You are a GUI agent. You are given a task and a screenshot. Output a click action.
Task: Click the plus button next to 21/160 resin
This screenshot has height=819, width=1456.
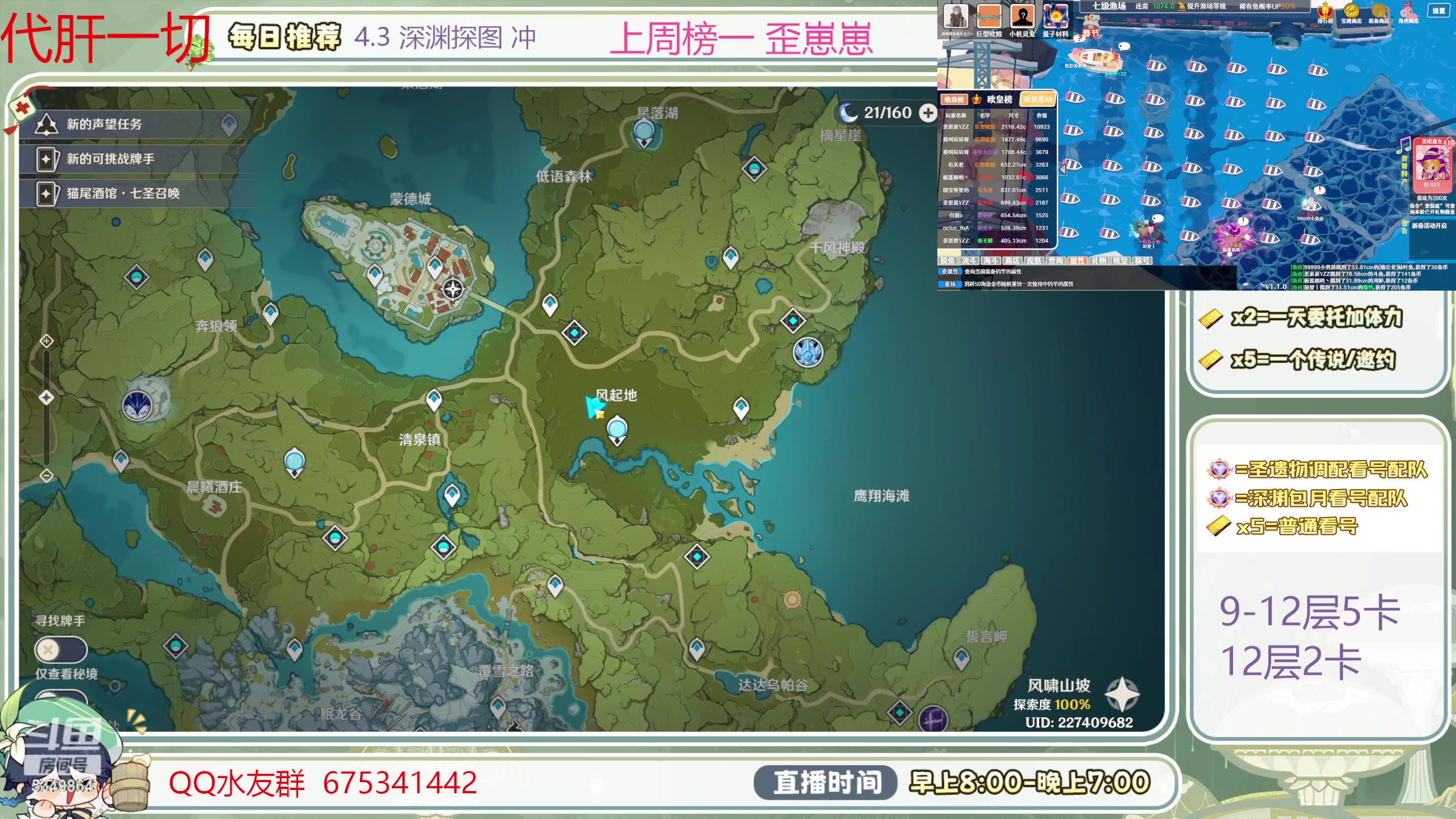point(928,113)
